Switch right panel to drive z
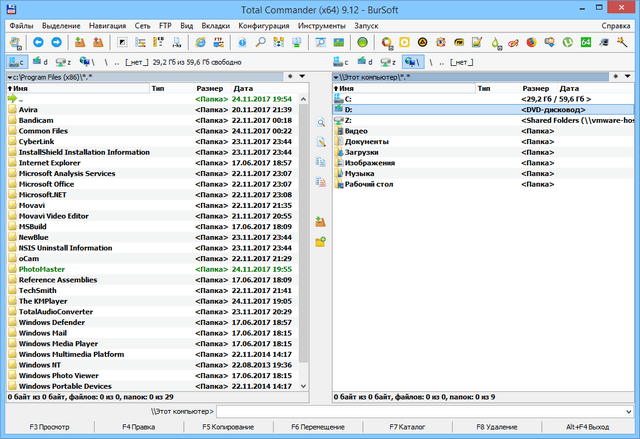The height and width of the screenshot is (439, 640). [x=387, y=62]
